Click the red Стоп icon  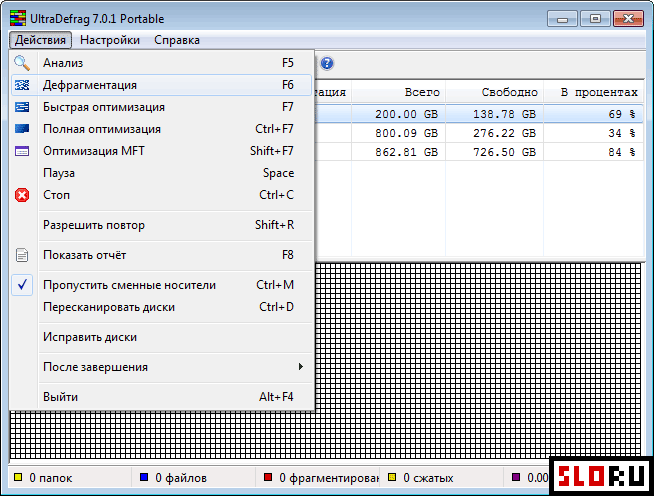[x=22, y=195]
